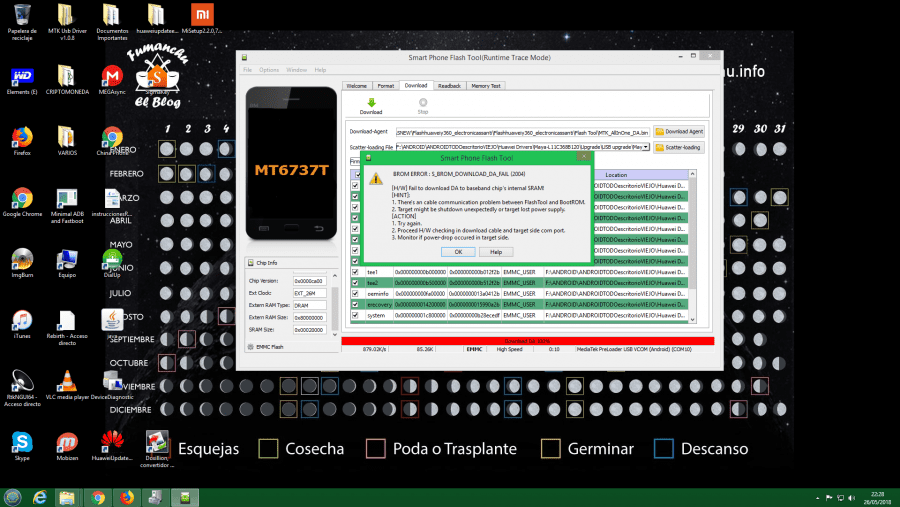This screenshot has width=900, height=507.
Task: Open the Papelera de reciclaje desktop icon
Action: [22, 22]
